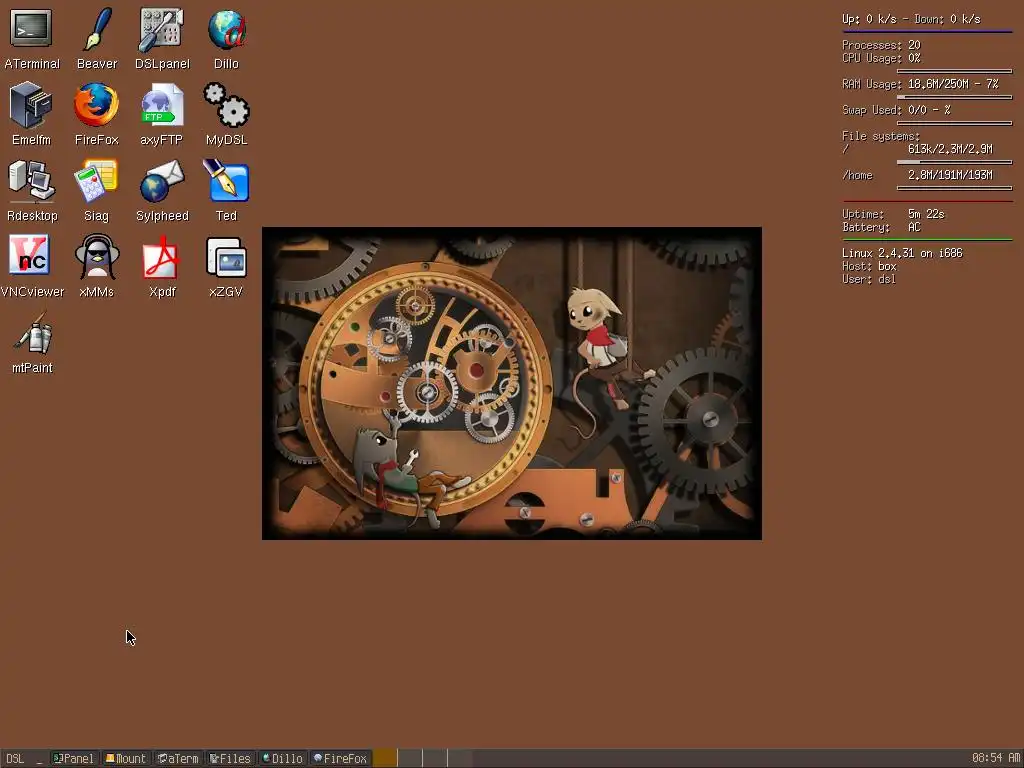Click the 08:54 AM taskbar clock
Screen dimensions: 1024x768
tap(995, 758)
